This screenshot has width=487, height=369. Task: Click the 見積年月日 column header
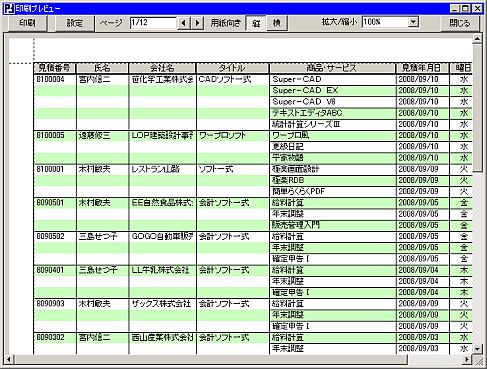tap(422, 68)
